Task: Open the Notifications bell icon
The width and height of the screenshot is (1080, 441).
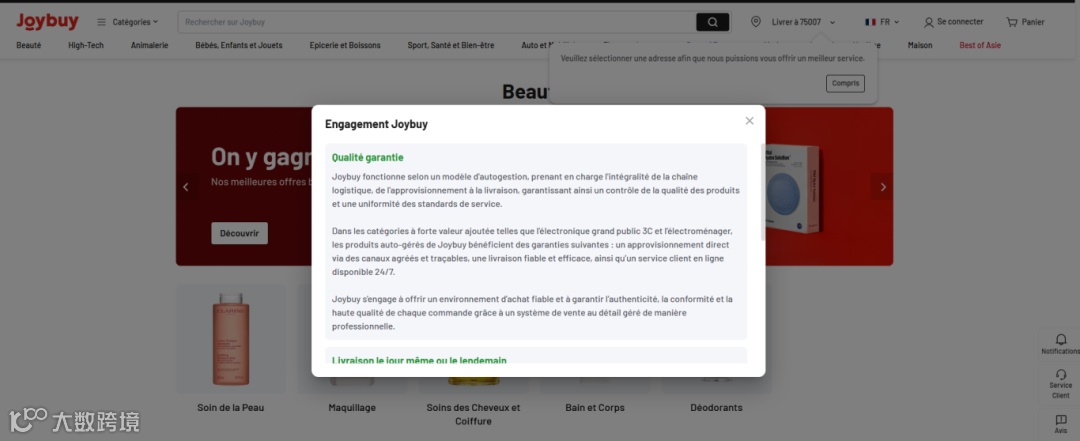Action: point(1061,340)
